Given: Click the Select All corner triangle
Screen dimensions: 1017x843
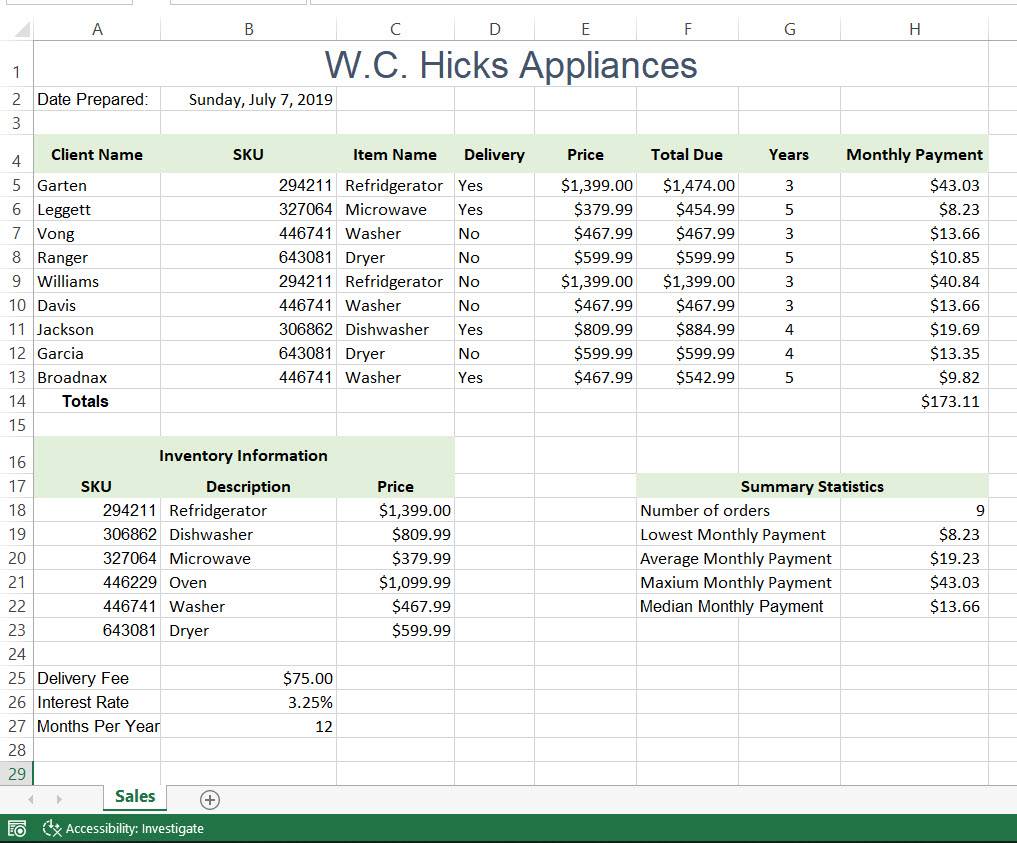Looking at the screenshot, I should 22,29.
